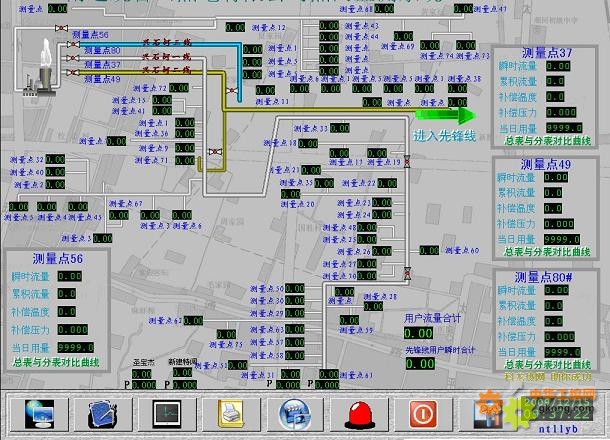Open the blue notebook report icon
The height and width of the screenshot is (440, 610).
coord(103,414)
